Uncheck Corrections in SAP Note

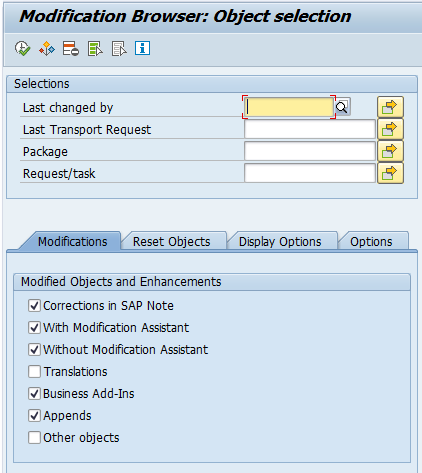coord(34,305)
